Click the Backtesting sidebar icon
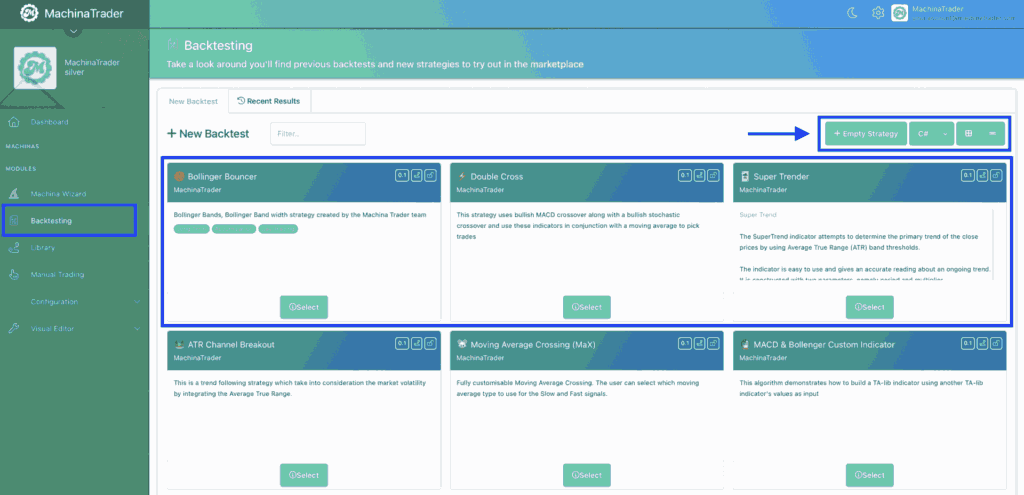 click(14, 221)
